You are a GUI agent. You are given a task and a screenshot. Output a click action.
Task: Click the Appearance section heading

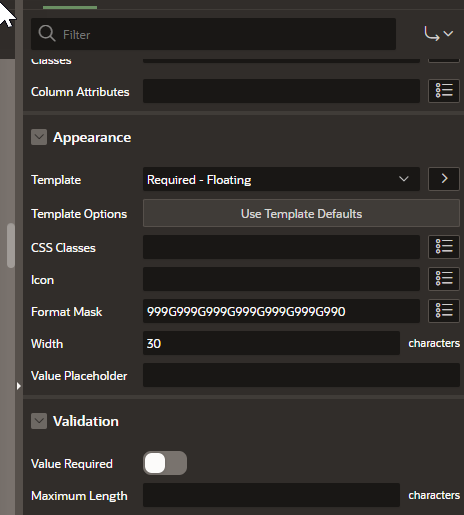(x=92, y=137)
